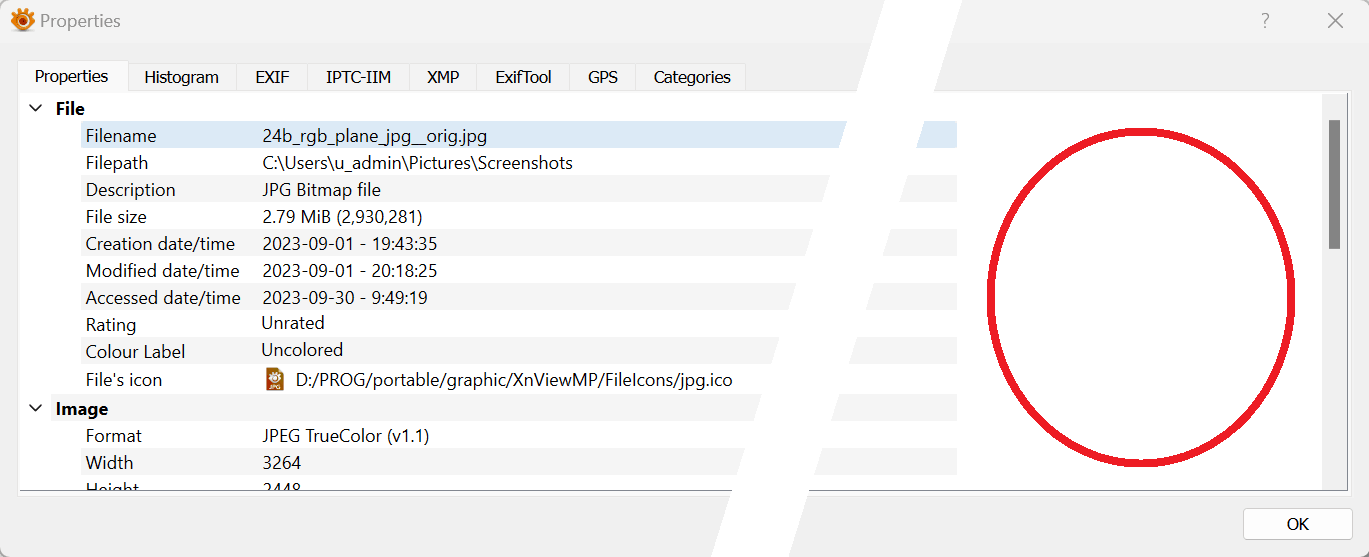Select the Rating row label
Image resolution: width=1369 pixels, height=557 pixels.
pos(111,325)
